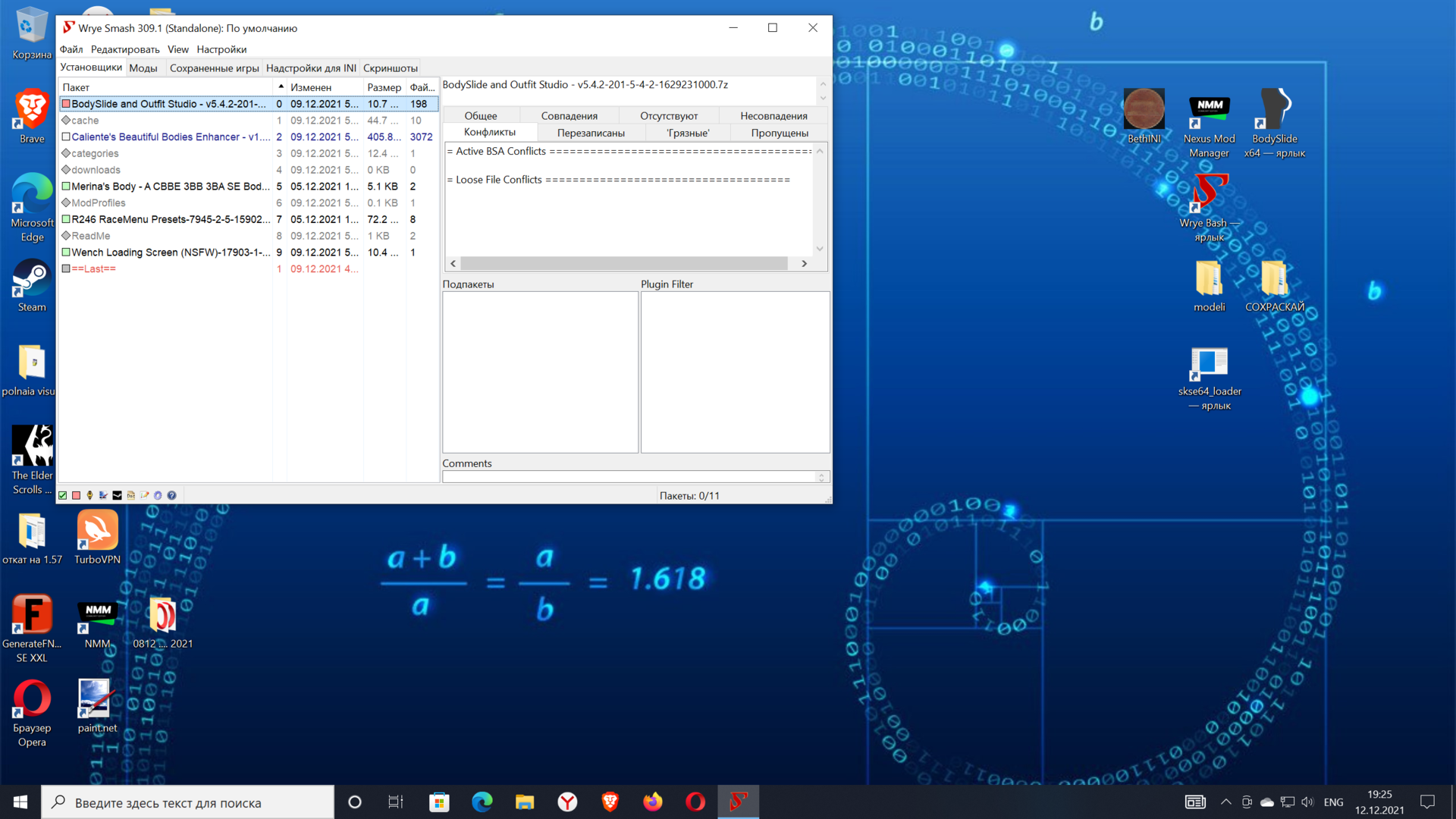Image resolution: width=1456 pixels, height=819 pixels.
Task: Toggle checkbox for Wench Loading Screen package
Action: [66, 253]
